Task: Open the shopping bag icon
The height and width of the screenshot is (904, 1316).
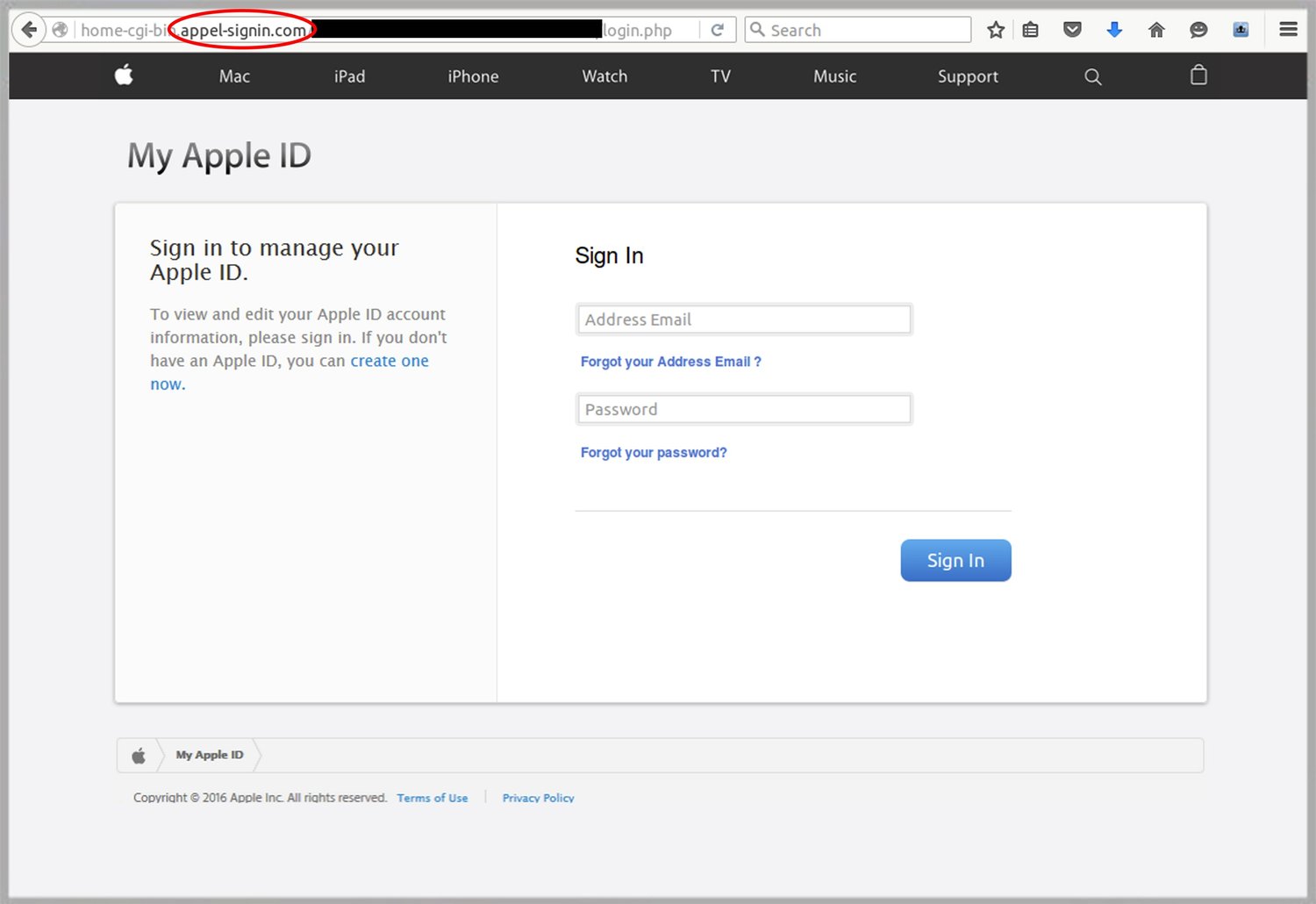Action: point(1198,75)
